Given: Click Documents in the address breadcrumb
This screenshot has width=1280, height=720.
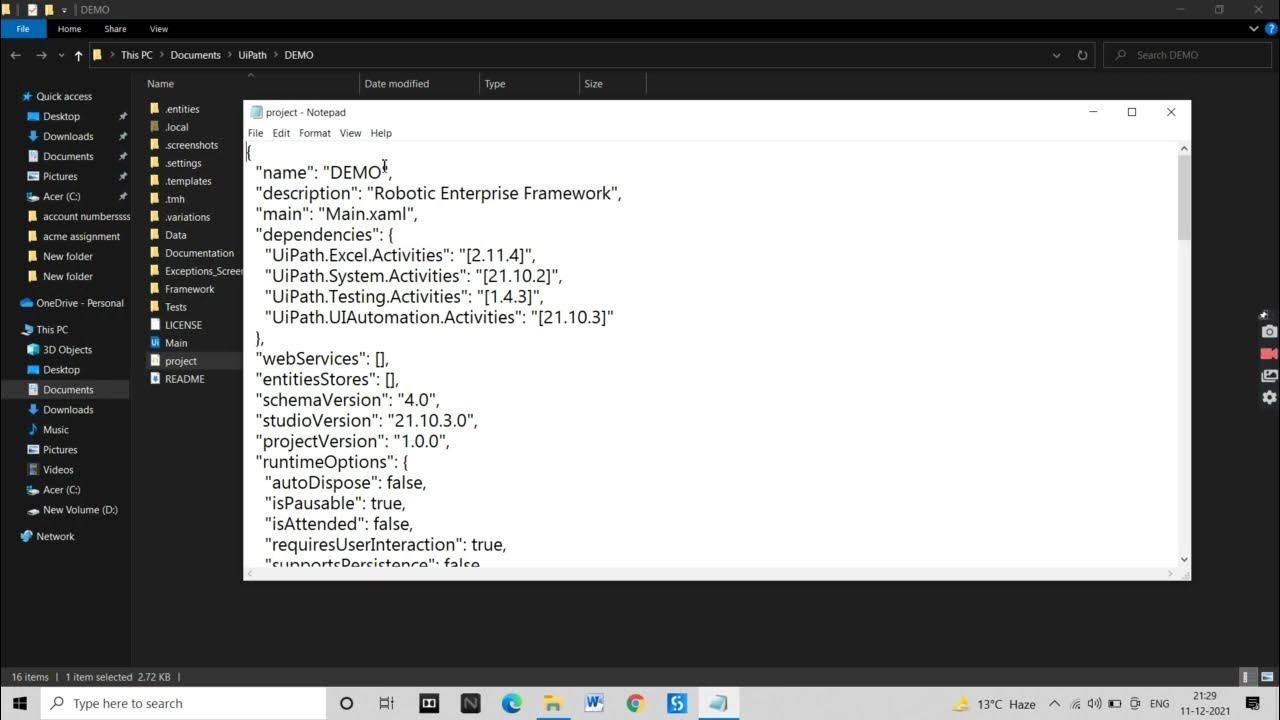Looking at the screenshot, I should [x=195, y=55].
